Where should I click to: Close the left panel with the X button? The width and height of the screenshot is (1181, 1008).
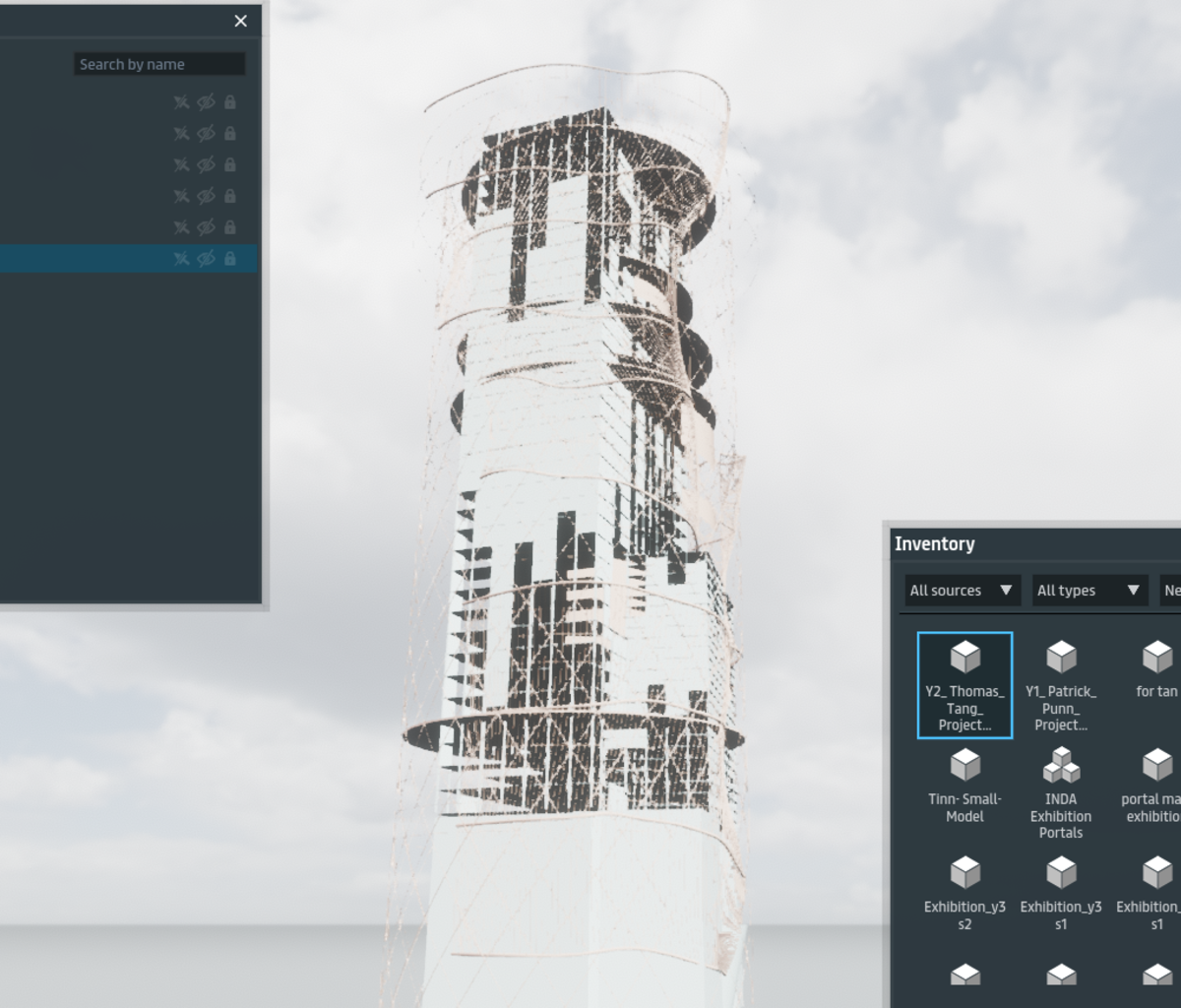(x=241, y=21)
